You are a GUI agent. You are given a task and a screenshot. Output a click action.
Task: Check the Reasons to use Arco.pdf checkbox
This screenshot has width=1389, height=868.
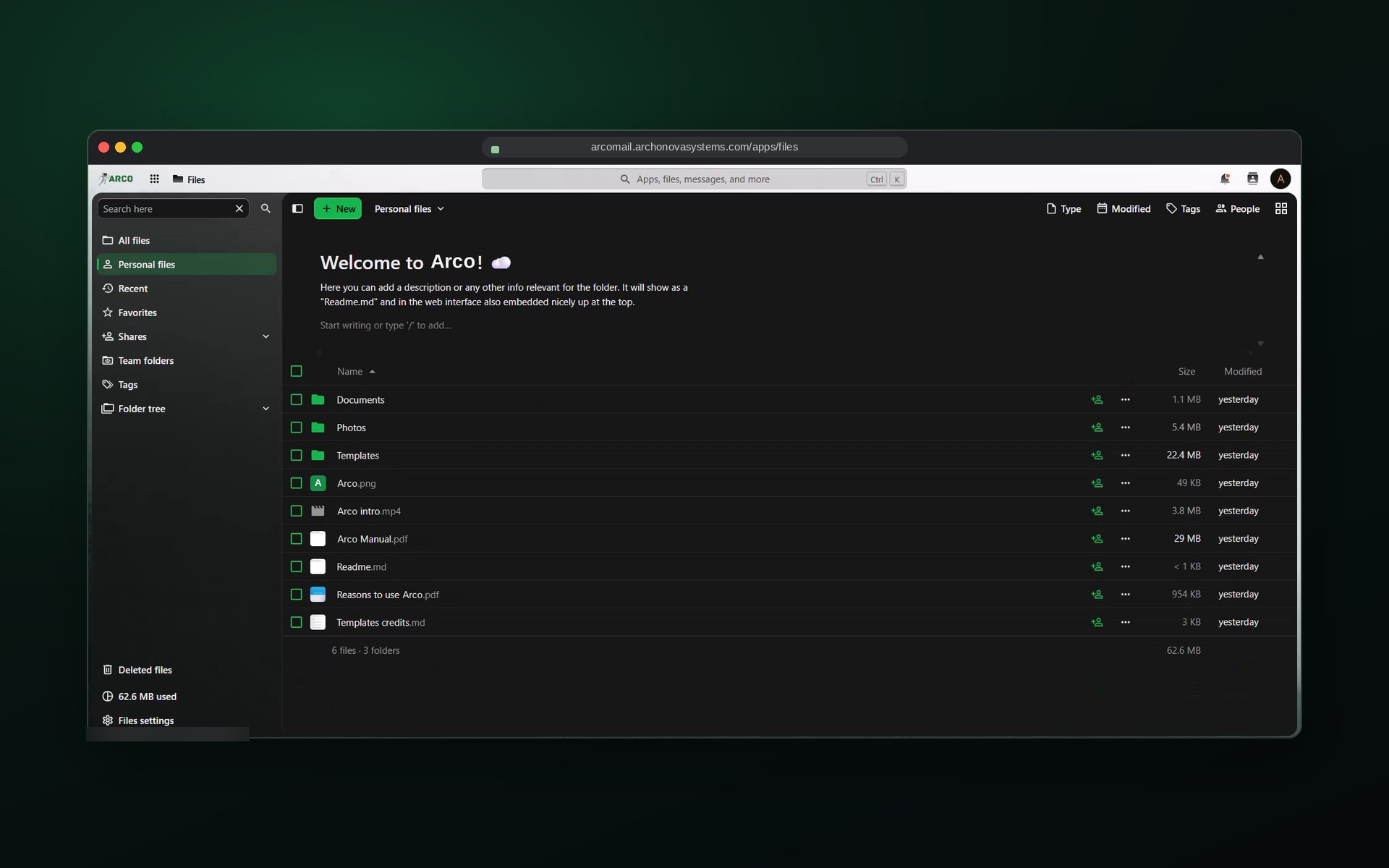pos(296,595)
